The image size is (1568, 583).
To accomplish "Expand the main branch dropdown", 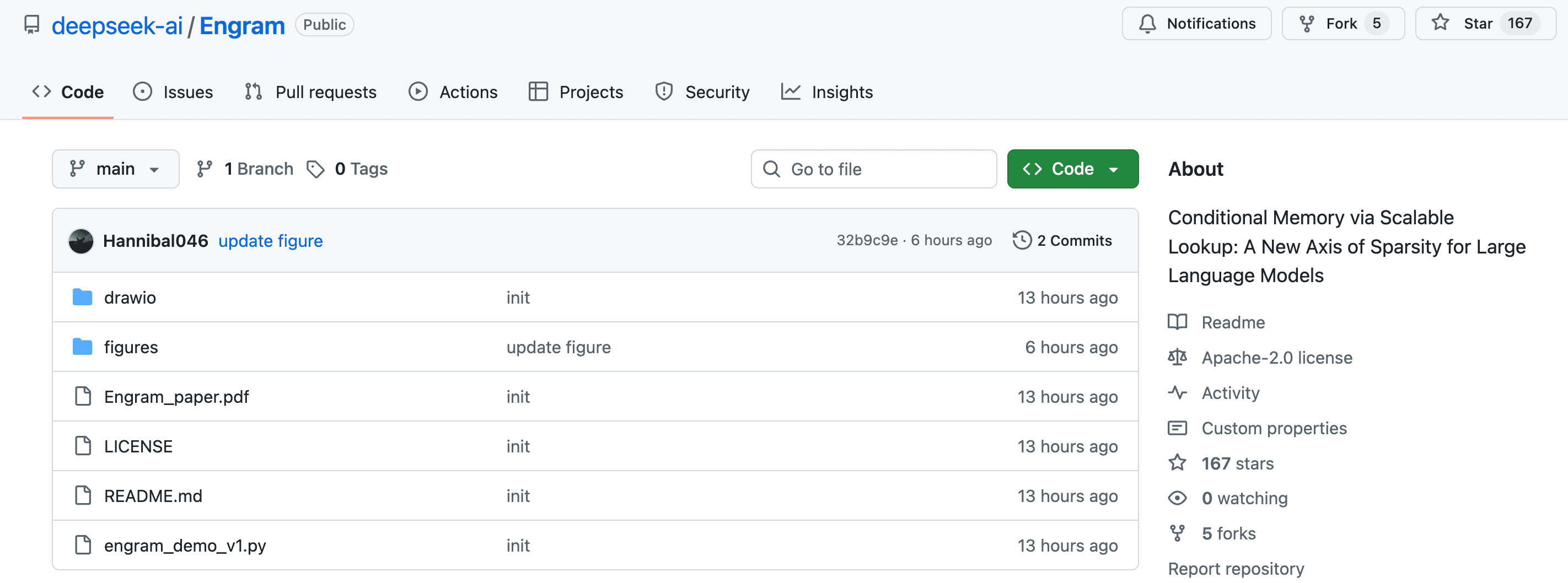I will pos(115,169).
